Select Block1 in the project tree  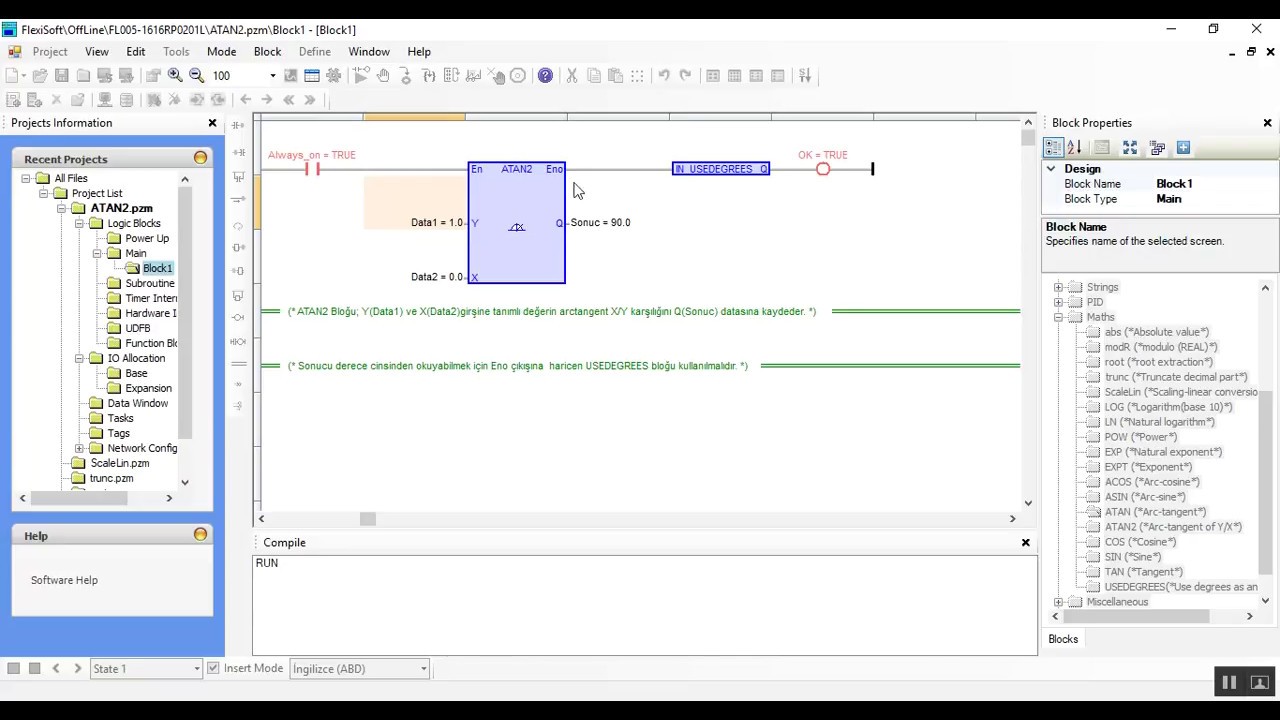(157, 268)
